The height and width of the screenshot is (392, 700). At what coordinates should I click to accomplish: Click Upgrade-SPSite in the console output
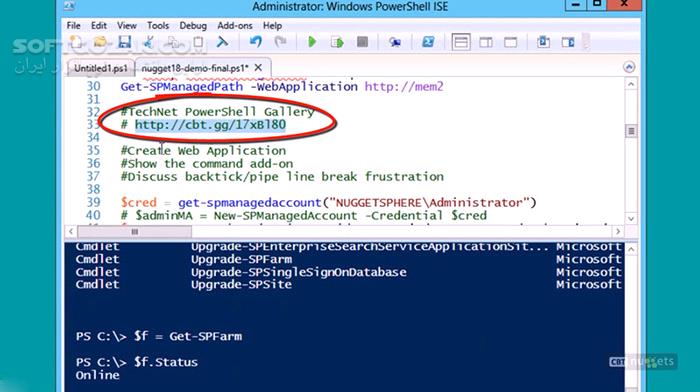tap(242, 284)
